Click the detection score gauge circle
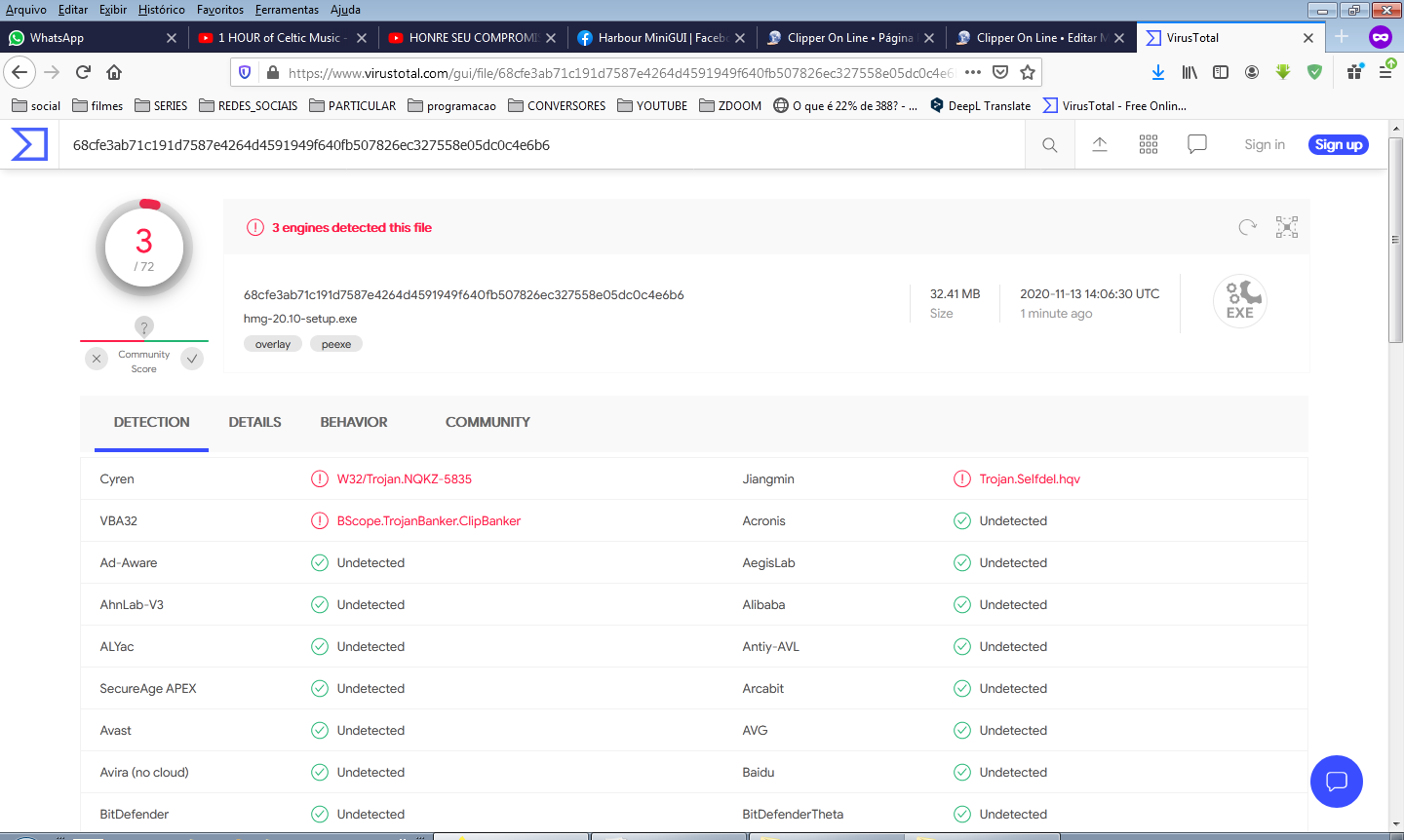The image size is (1404, 840). point(144,248)
